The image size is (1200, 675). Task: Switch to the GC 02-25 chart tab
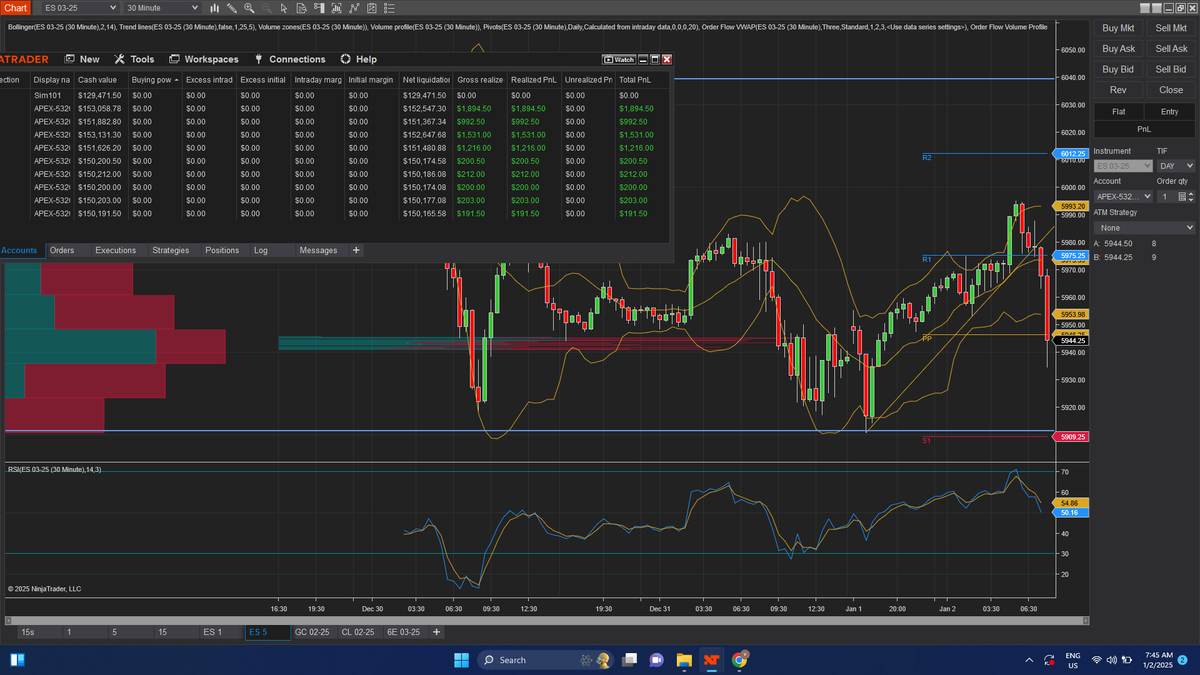click(x=312, y=632)
